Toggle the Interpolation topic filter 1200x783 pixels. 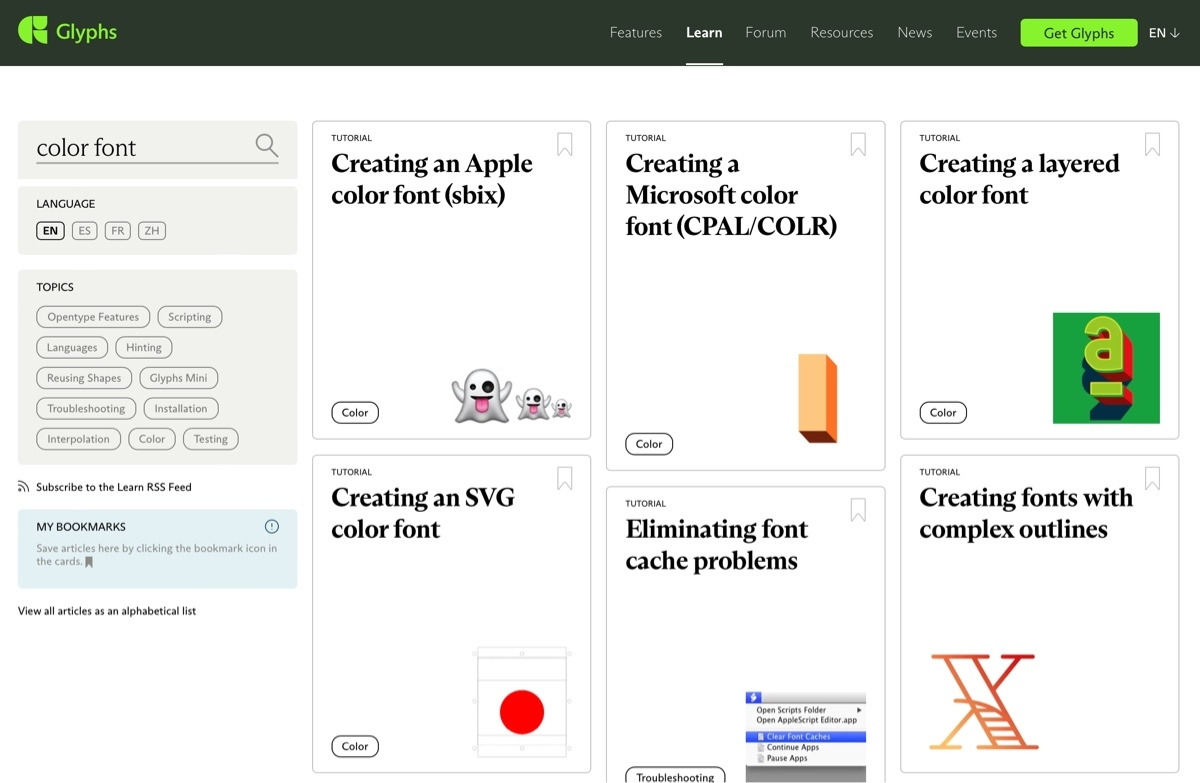pos(79,439)
